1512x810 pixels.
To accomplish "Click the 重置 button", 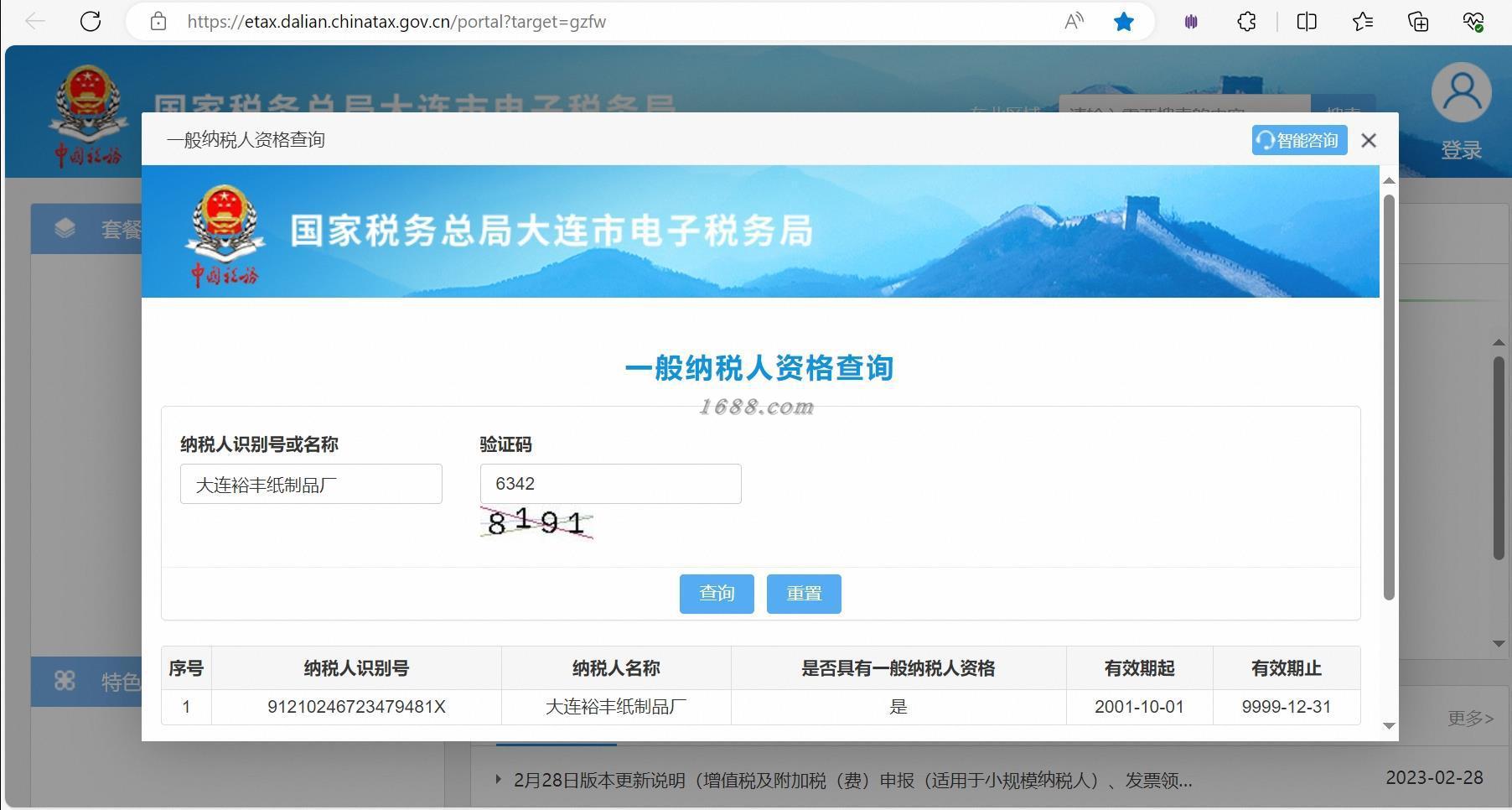I will coord(804,594).
